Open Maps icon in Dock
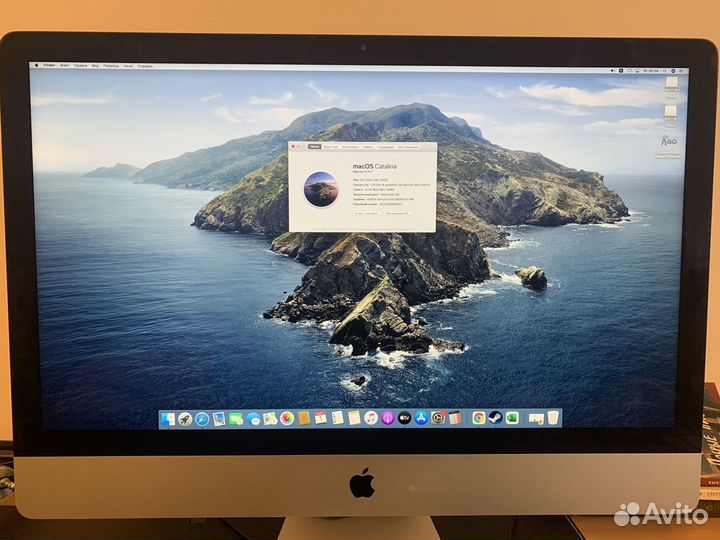Screen dimensions: 720x540 [270, 419]
